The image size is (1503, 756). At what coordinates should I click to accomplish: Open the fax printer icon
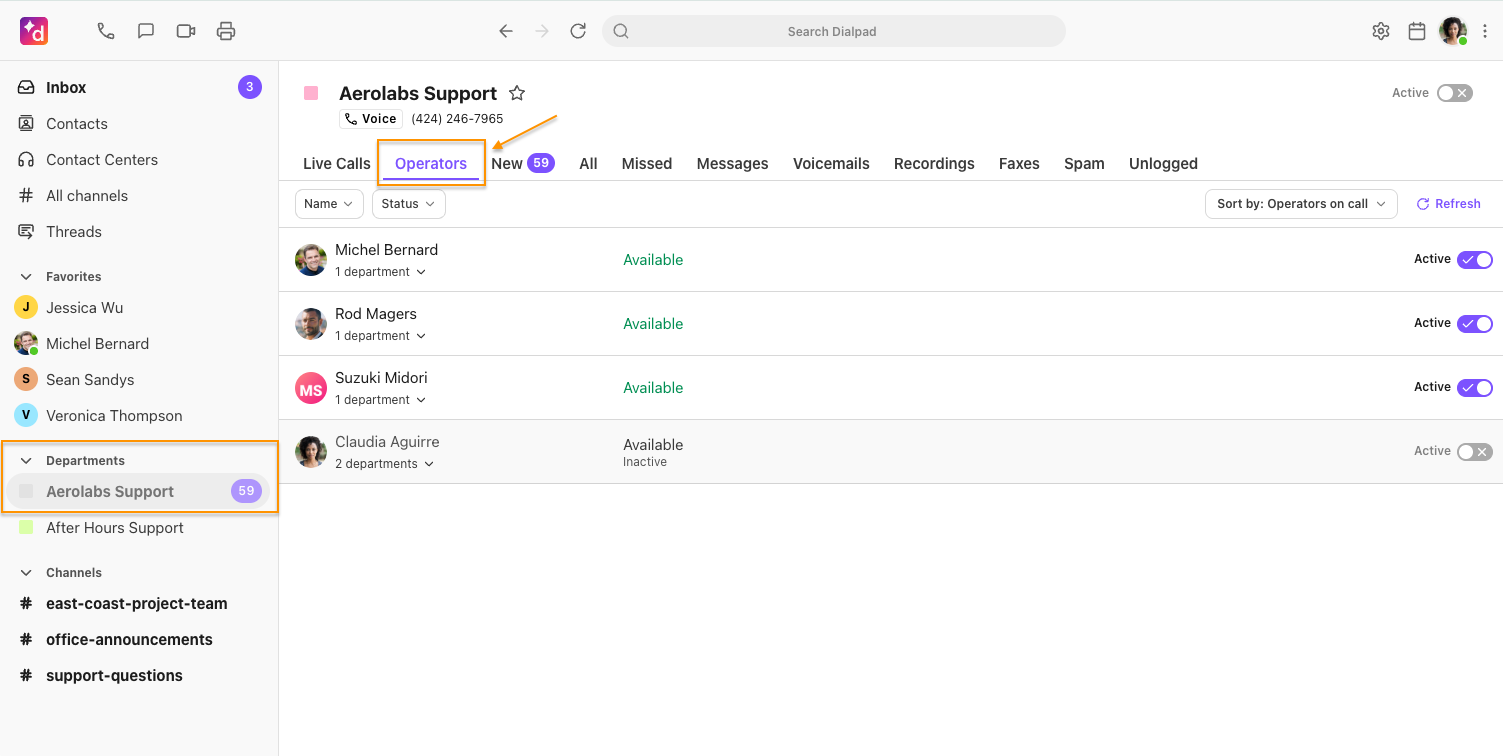click(x=226, y=31)
